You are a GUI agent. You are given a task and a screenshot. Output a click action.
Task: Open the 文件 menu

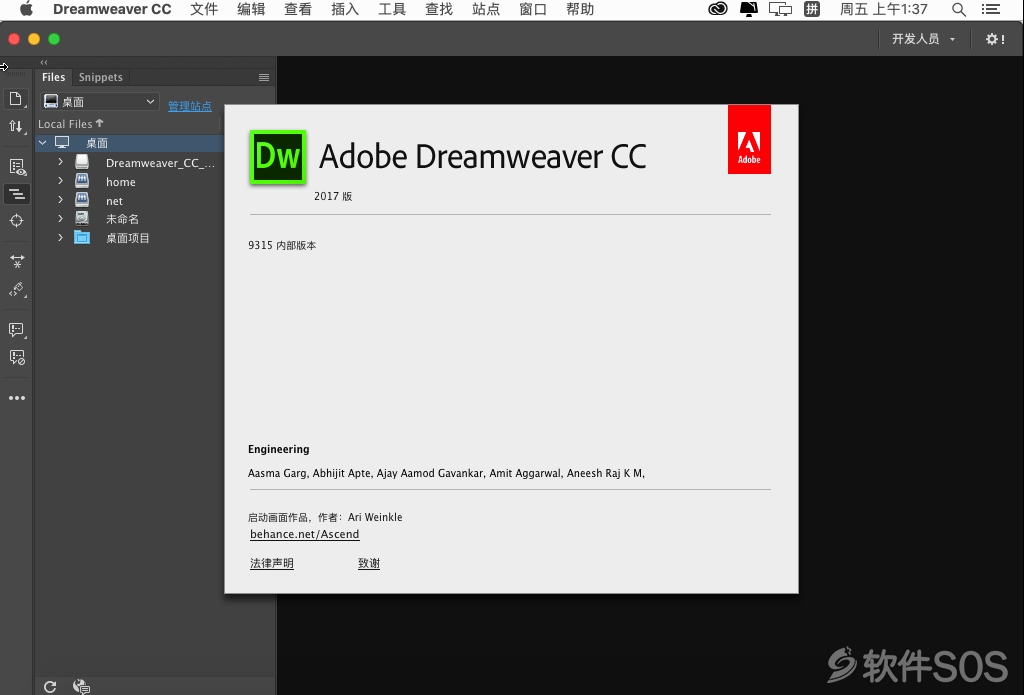point(204,9)
